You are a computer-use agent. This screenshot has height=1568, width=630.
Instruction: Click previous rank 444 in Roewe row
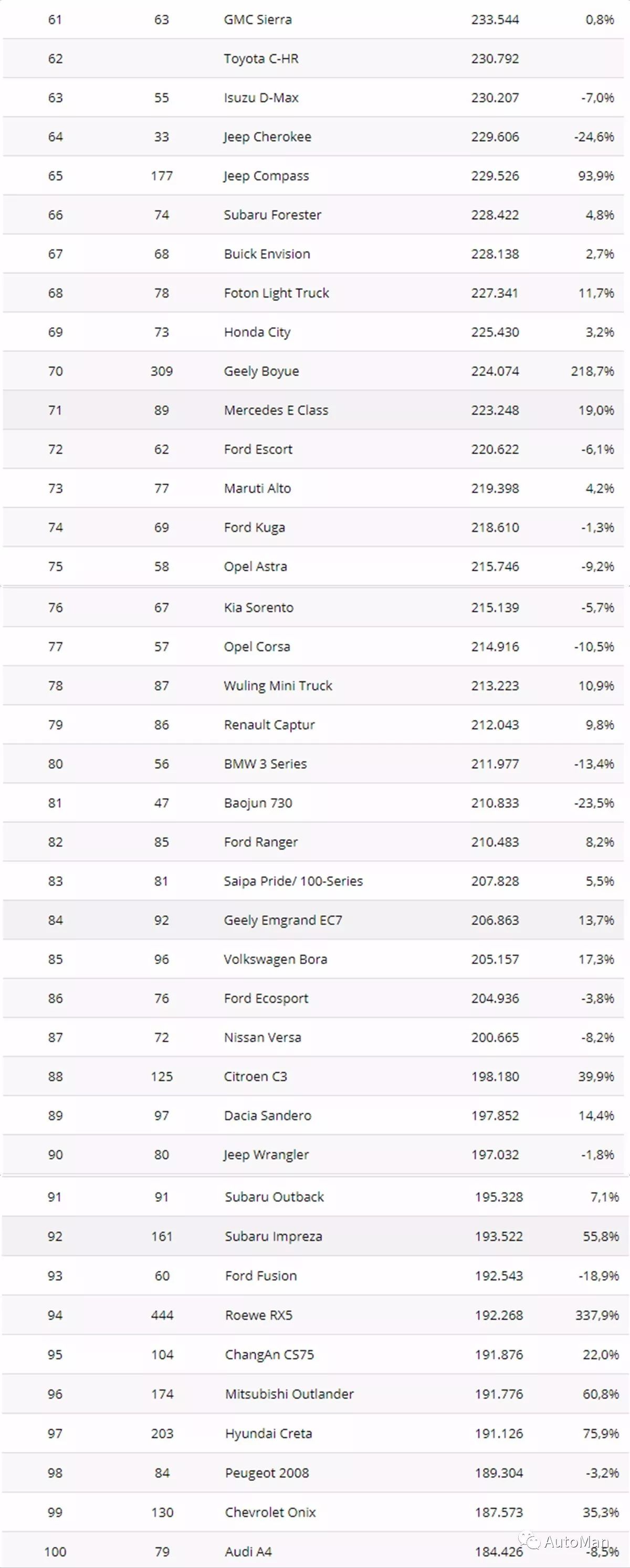coord(162,1315)
